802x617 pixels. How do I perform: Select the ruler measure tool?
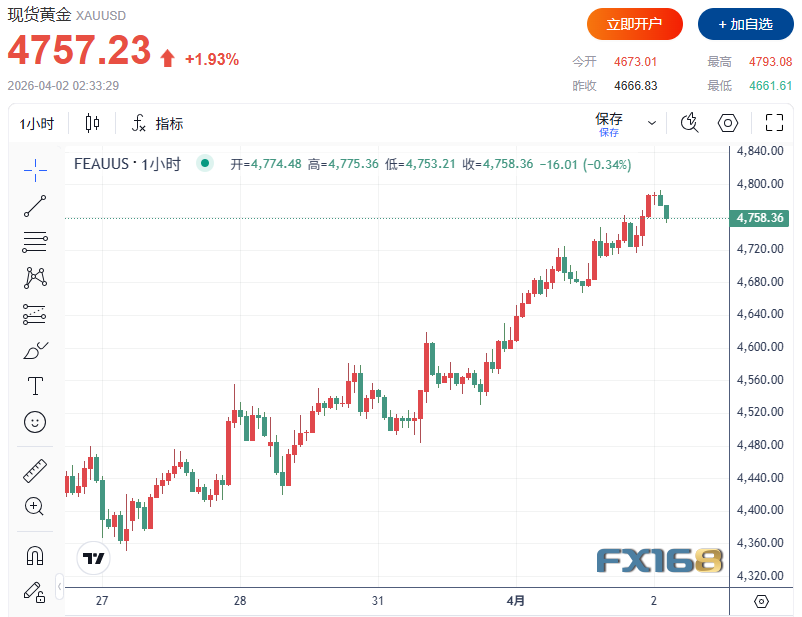tap(35, 471)
